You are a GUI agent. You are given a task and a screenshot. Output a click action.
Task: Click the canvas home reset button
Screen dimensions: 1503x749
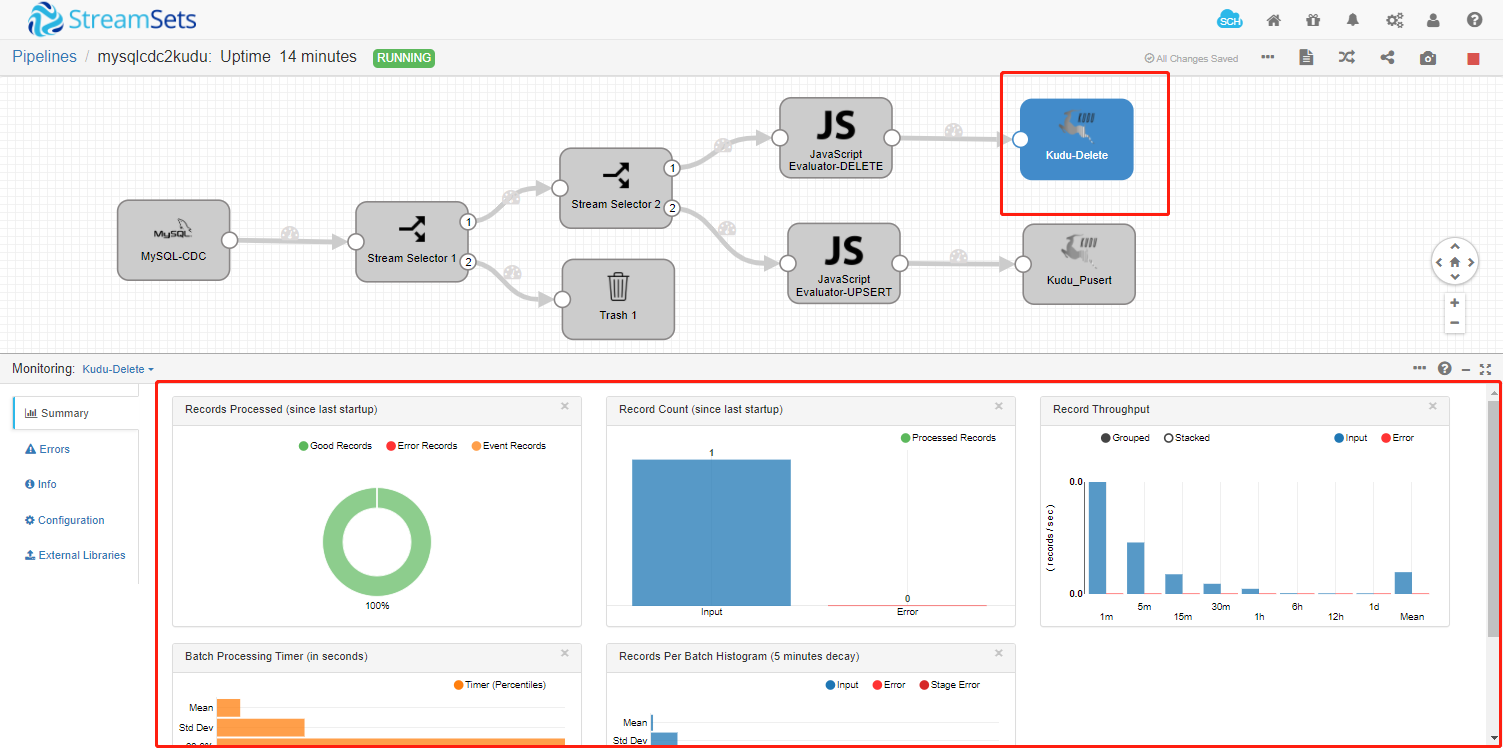pos(1455,262)
